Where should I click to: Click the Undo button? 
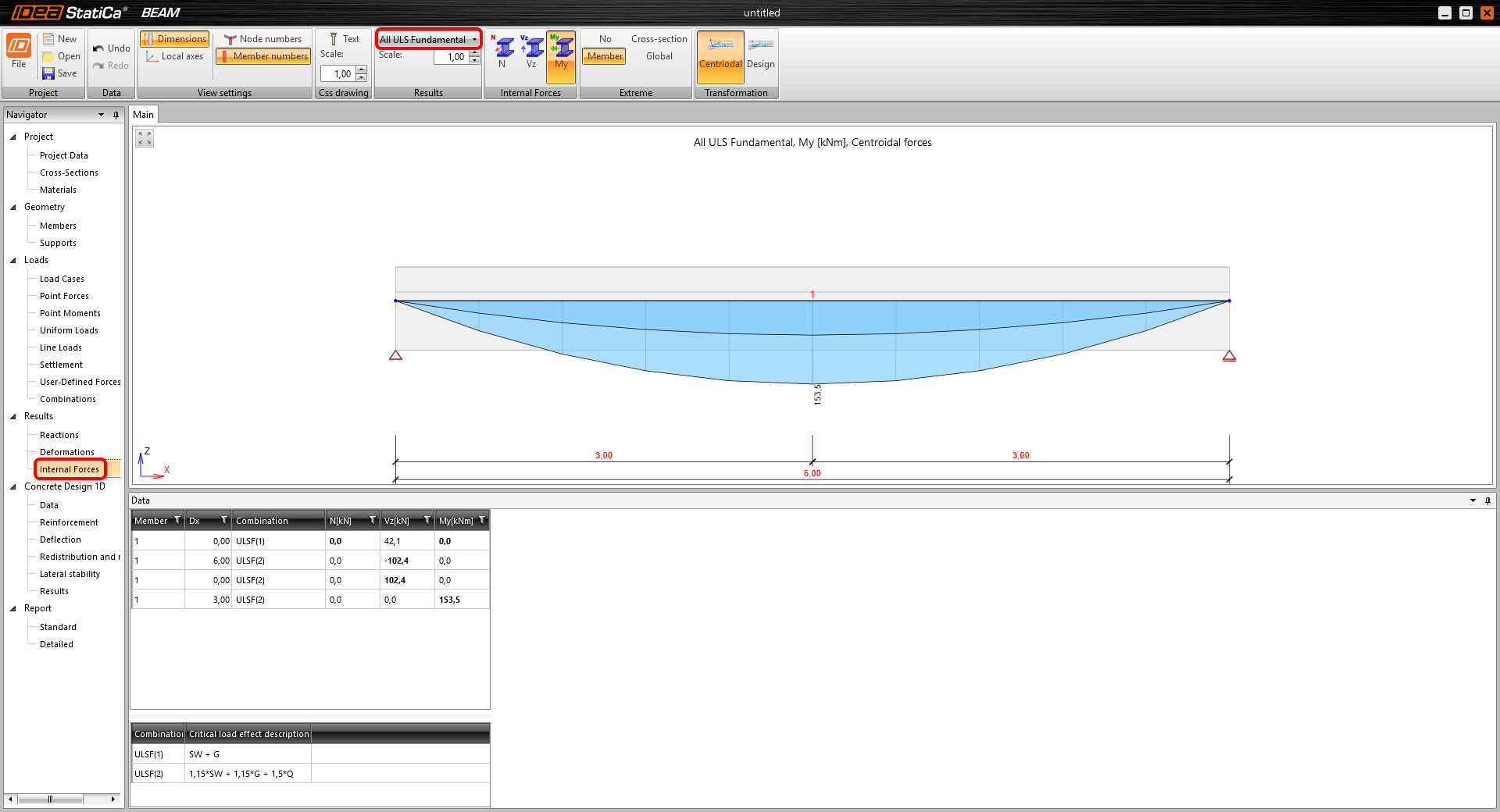(x=111, y=48)
